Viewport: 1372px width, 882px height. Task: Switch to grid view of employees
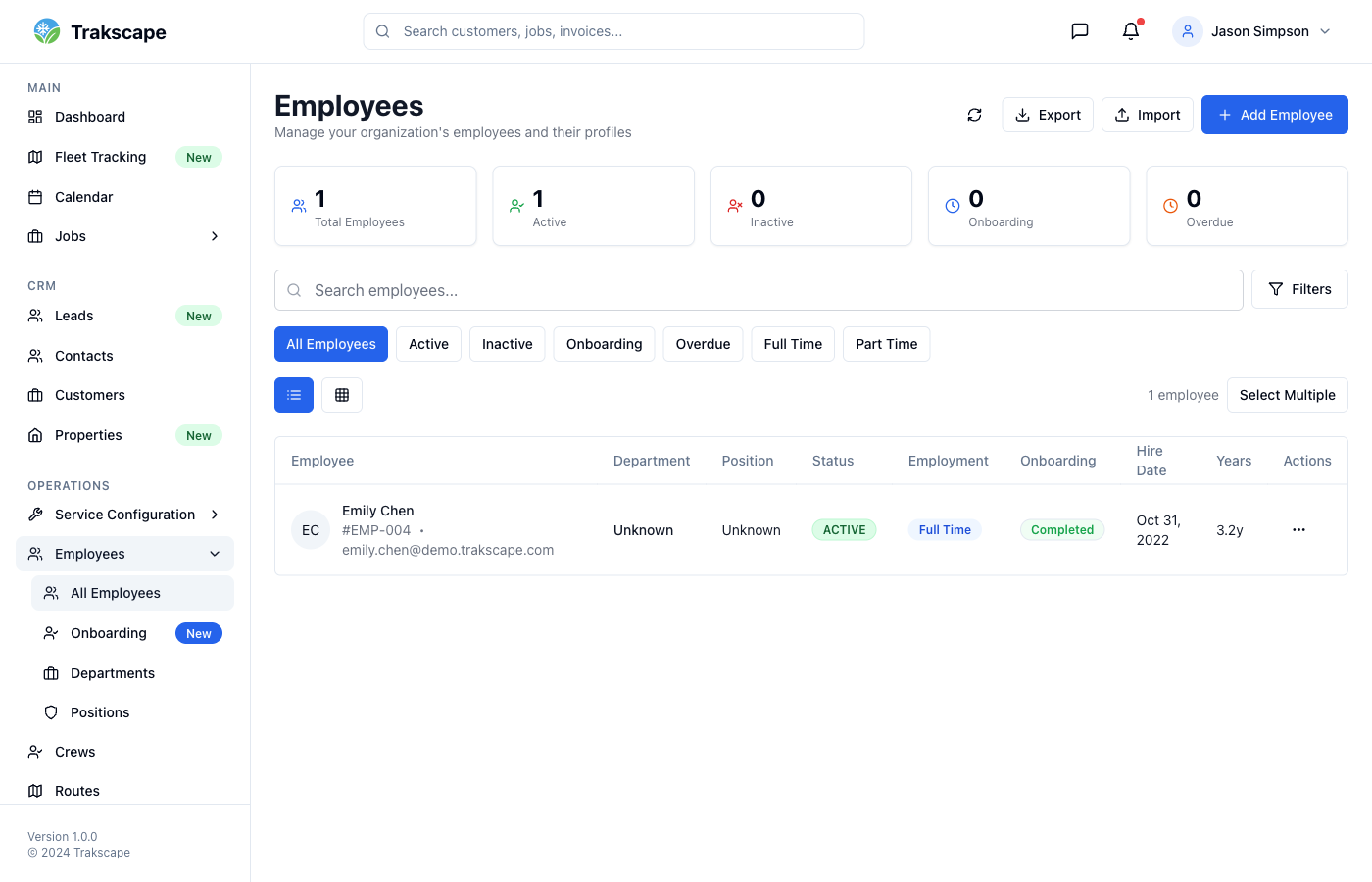342,395
